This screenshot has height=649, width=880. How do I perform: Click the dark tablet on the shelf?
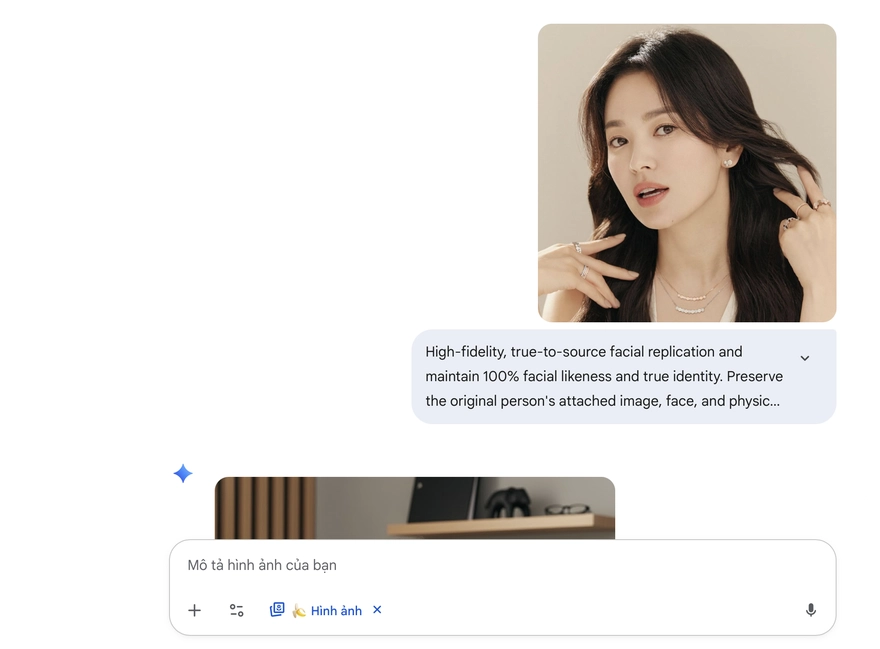(x=442, y=500)
